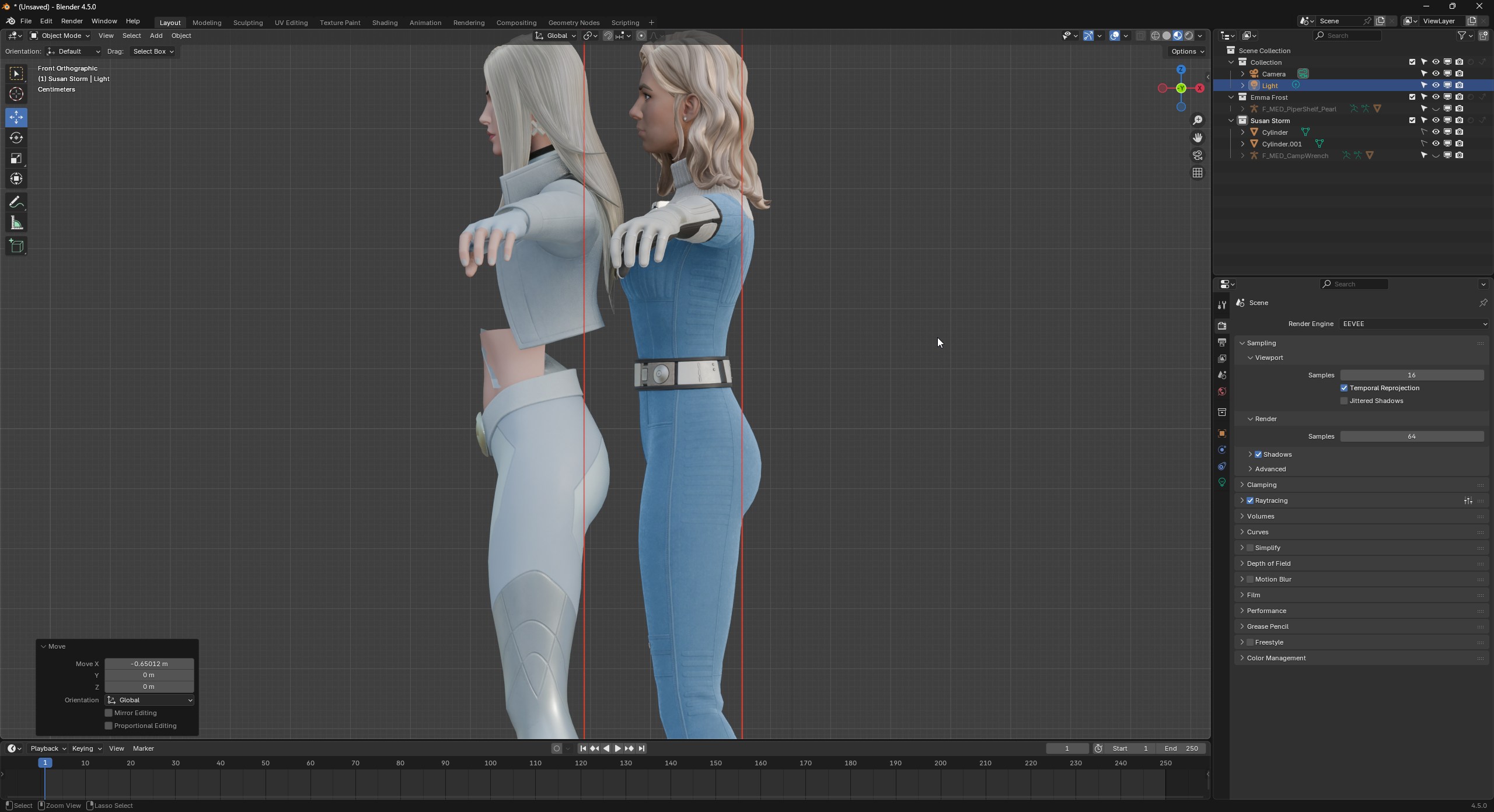Select the Add Cube tool
The height and width of the screenshot is (812, 1494).
(16, 246)
